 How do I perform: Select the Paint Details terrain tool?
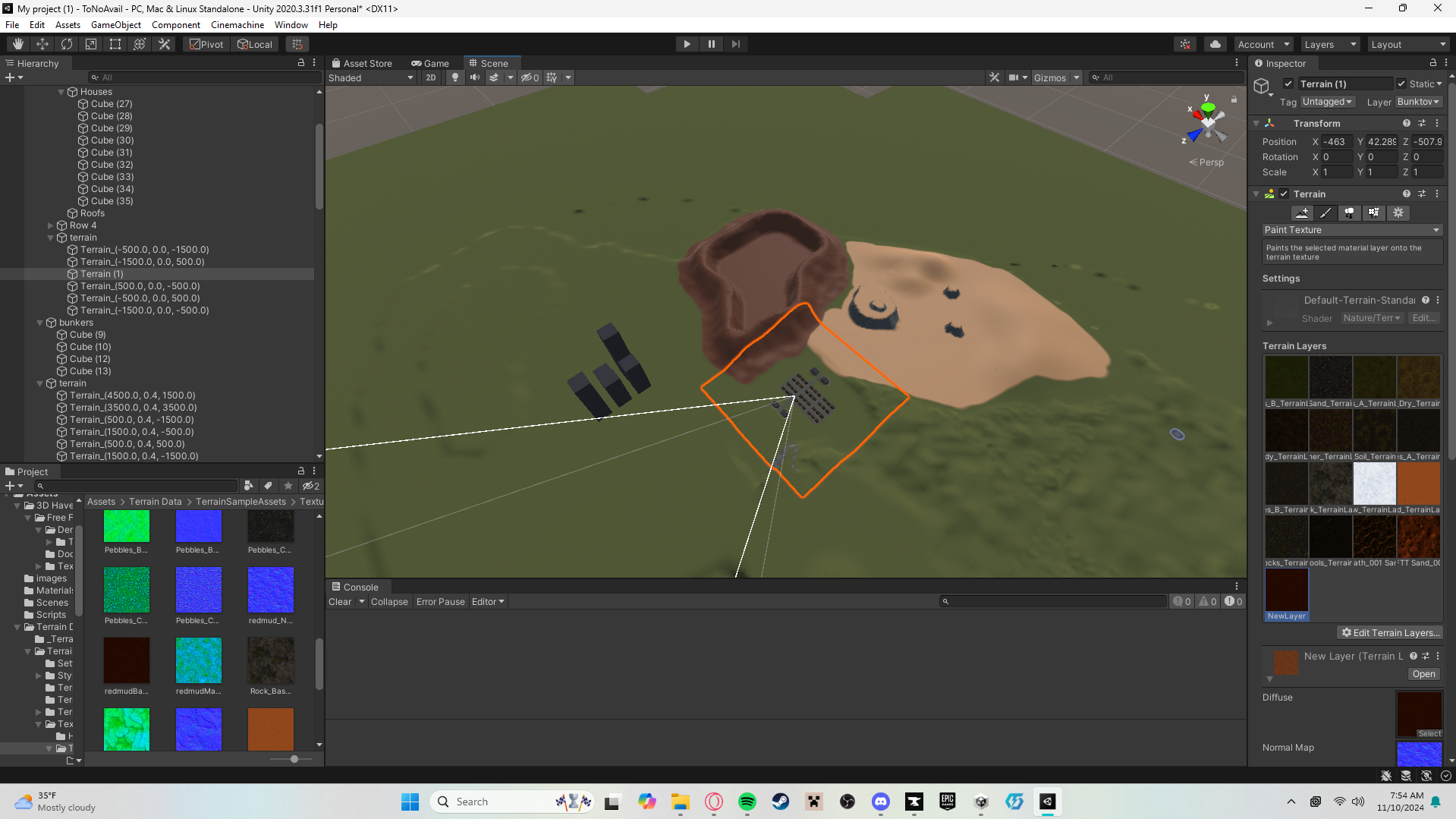(x=1373, y=213)
